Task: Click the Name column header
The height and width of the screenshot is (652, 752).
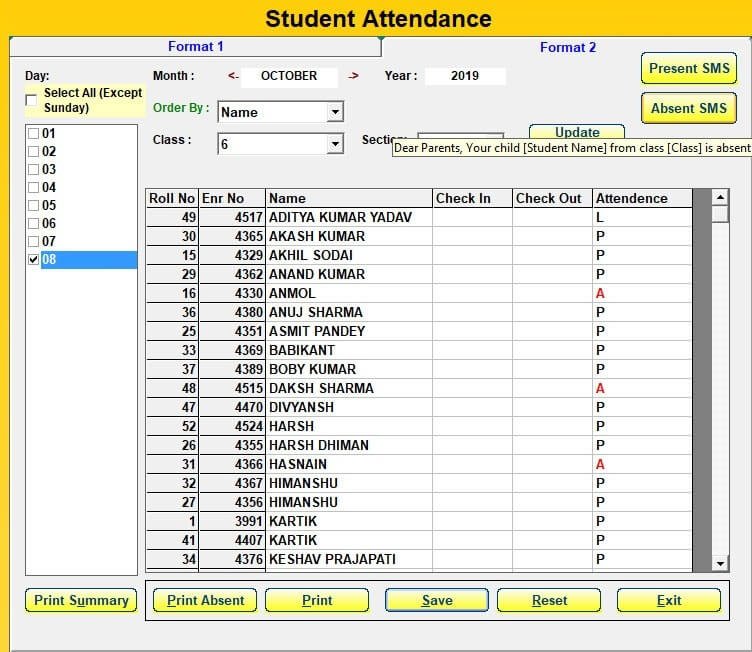Action: [349, 198]
